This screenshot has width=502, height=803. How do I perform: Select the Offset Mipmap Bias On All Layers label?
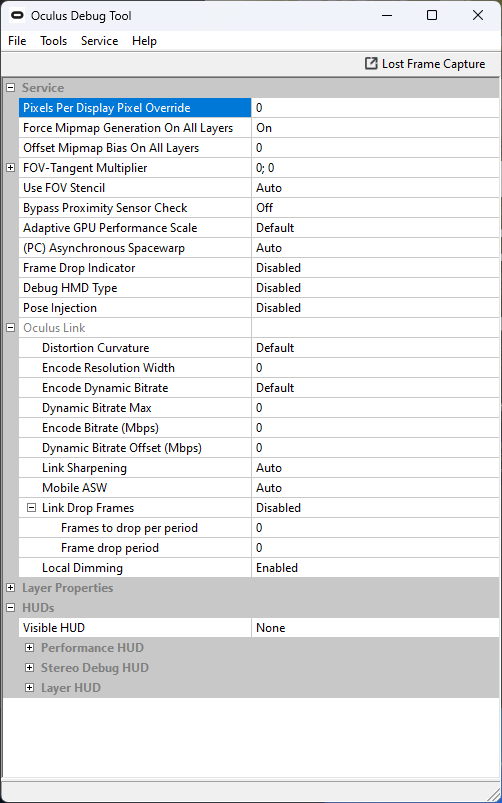[111, 148]
